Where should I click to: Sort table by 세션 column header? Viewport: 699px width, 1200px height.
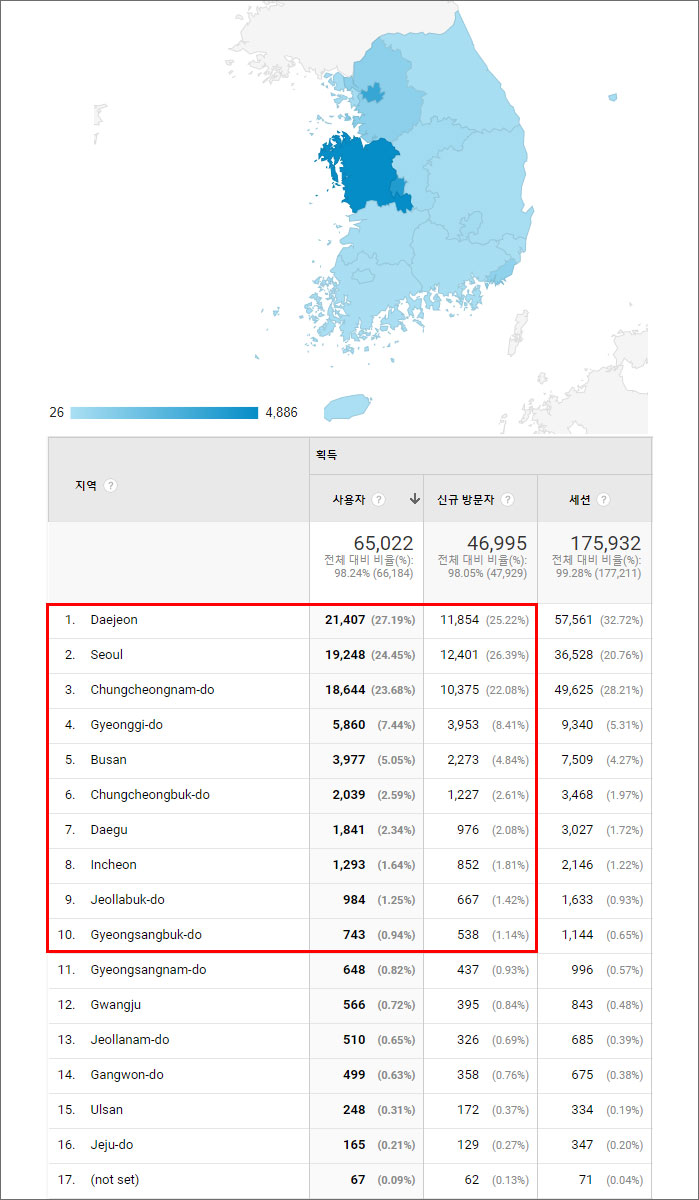coord(582,499)
